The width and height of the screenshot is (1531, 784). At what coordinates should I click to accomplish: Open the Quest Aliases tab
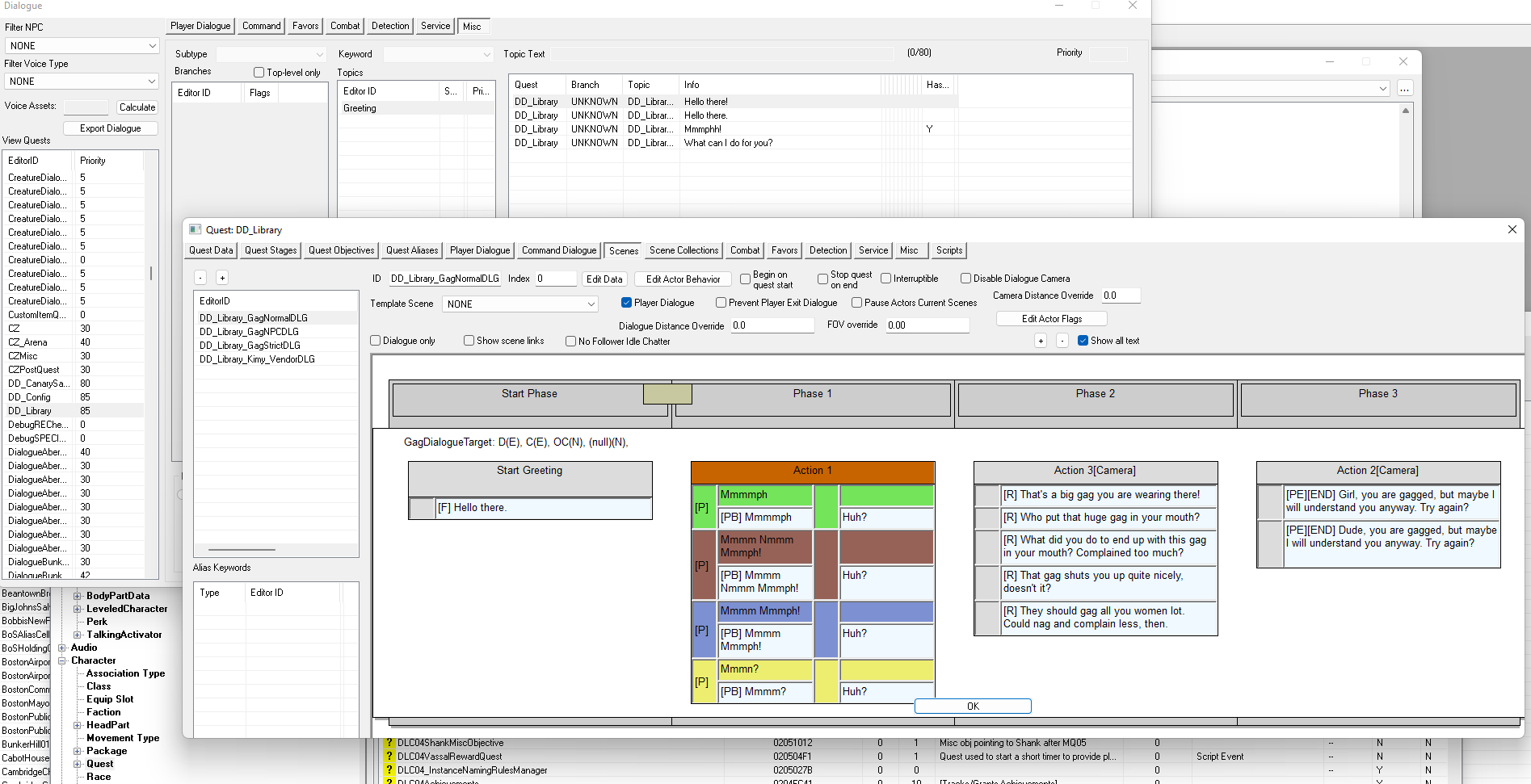tap(412, 250)
